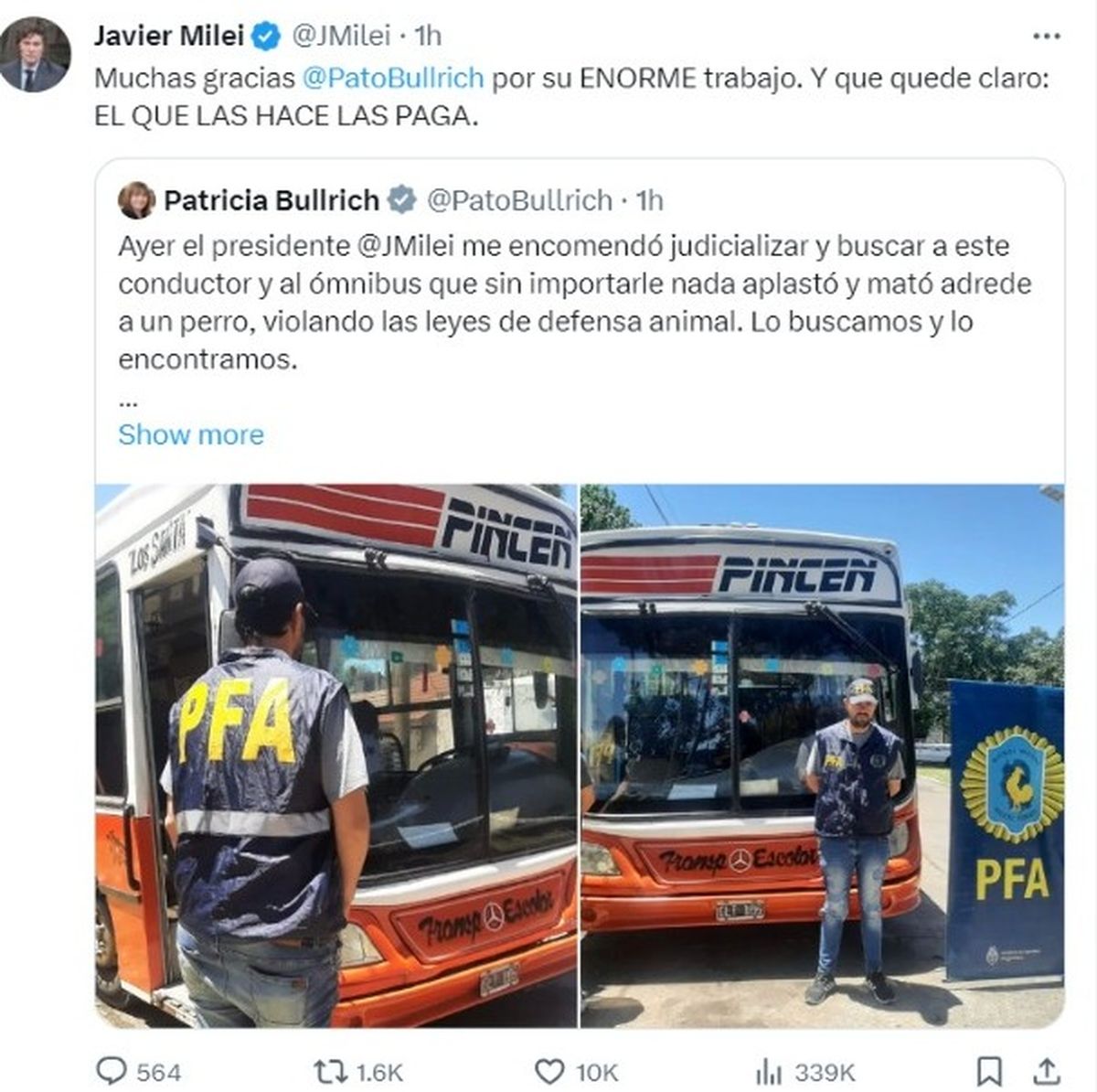Follow the @PatoBullrich mention link

pyautogui.click(x=393, y=79)
